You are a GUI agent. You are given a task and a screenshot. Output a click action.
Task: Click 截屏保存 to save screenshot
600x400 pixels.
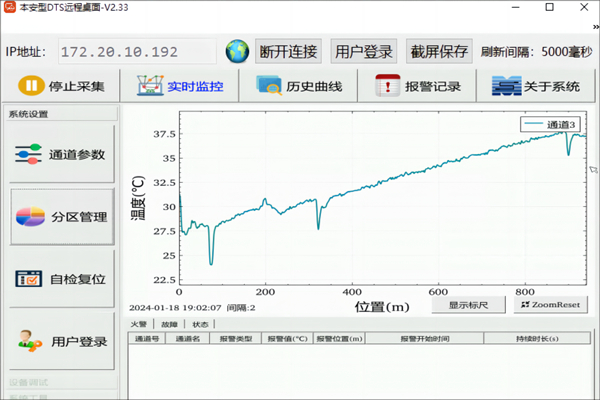pyautogui.click(x=439, y=51)
